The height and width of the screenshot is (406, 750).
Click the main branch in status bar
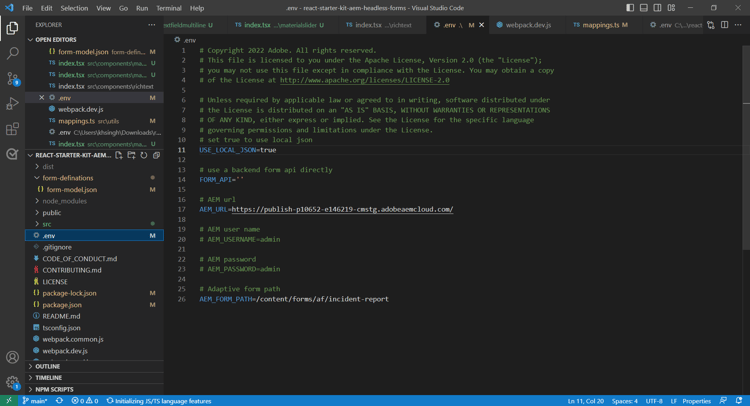point(35,401)
